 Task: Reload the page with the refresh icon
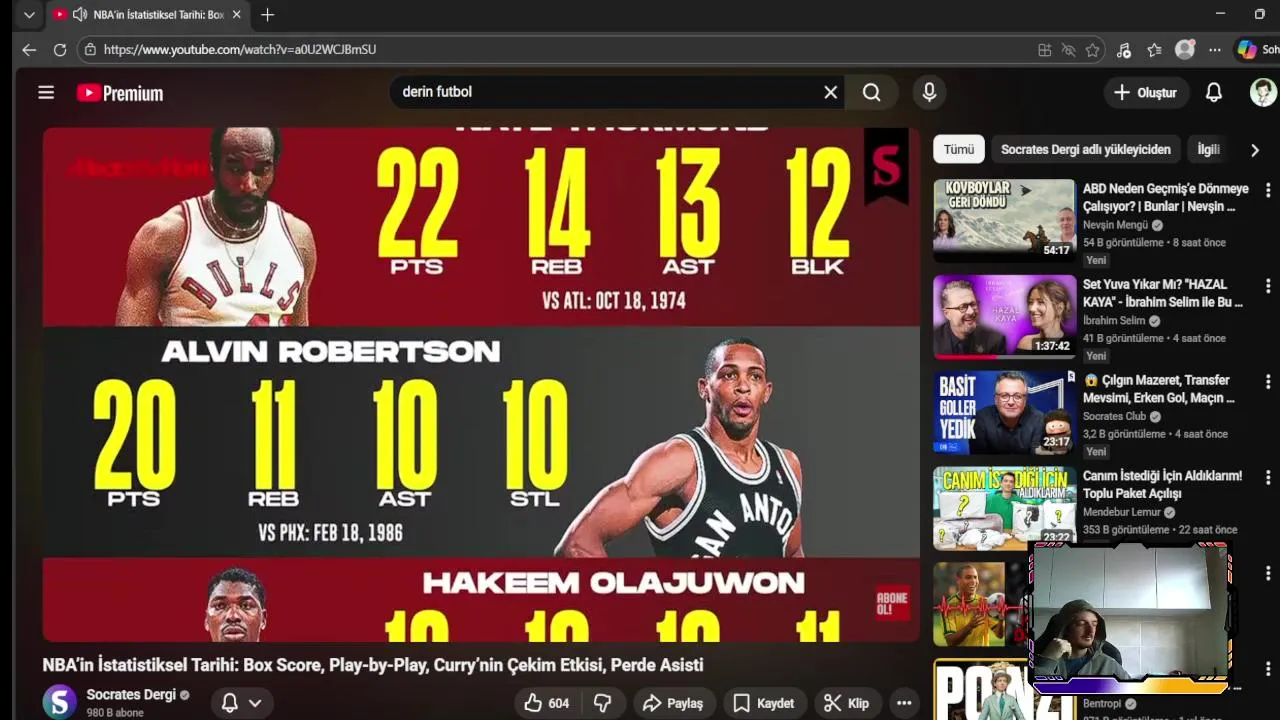(60, 49)
